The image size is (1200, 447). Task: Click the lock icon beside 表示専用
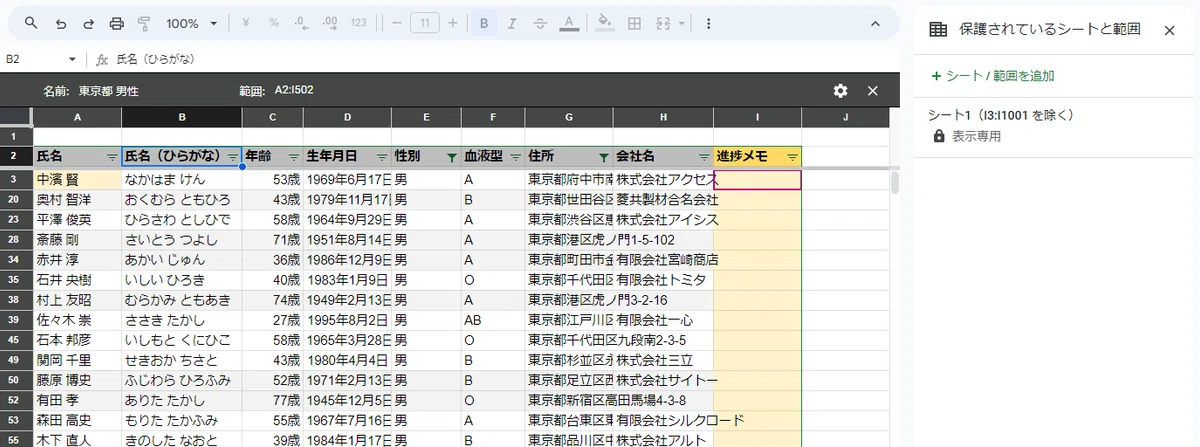(x=938, y=135)
